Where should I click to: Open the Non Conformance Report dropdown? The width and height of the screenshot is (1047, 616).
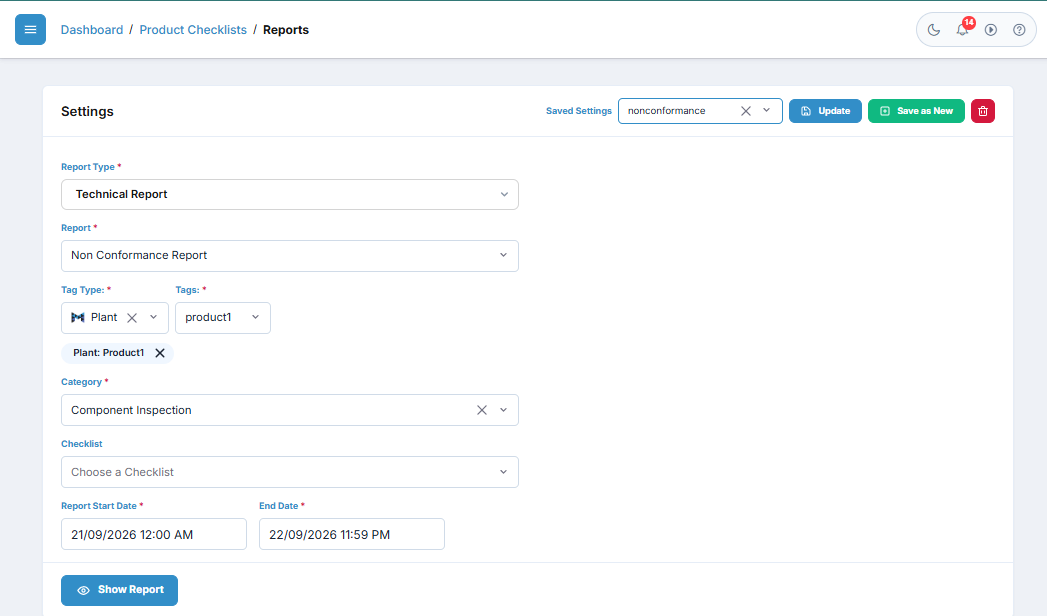[290, 256]
